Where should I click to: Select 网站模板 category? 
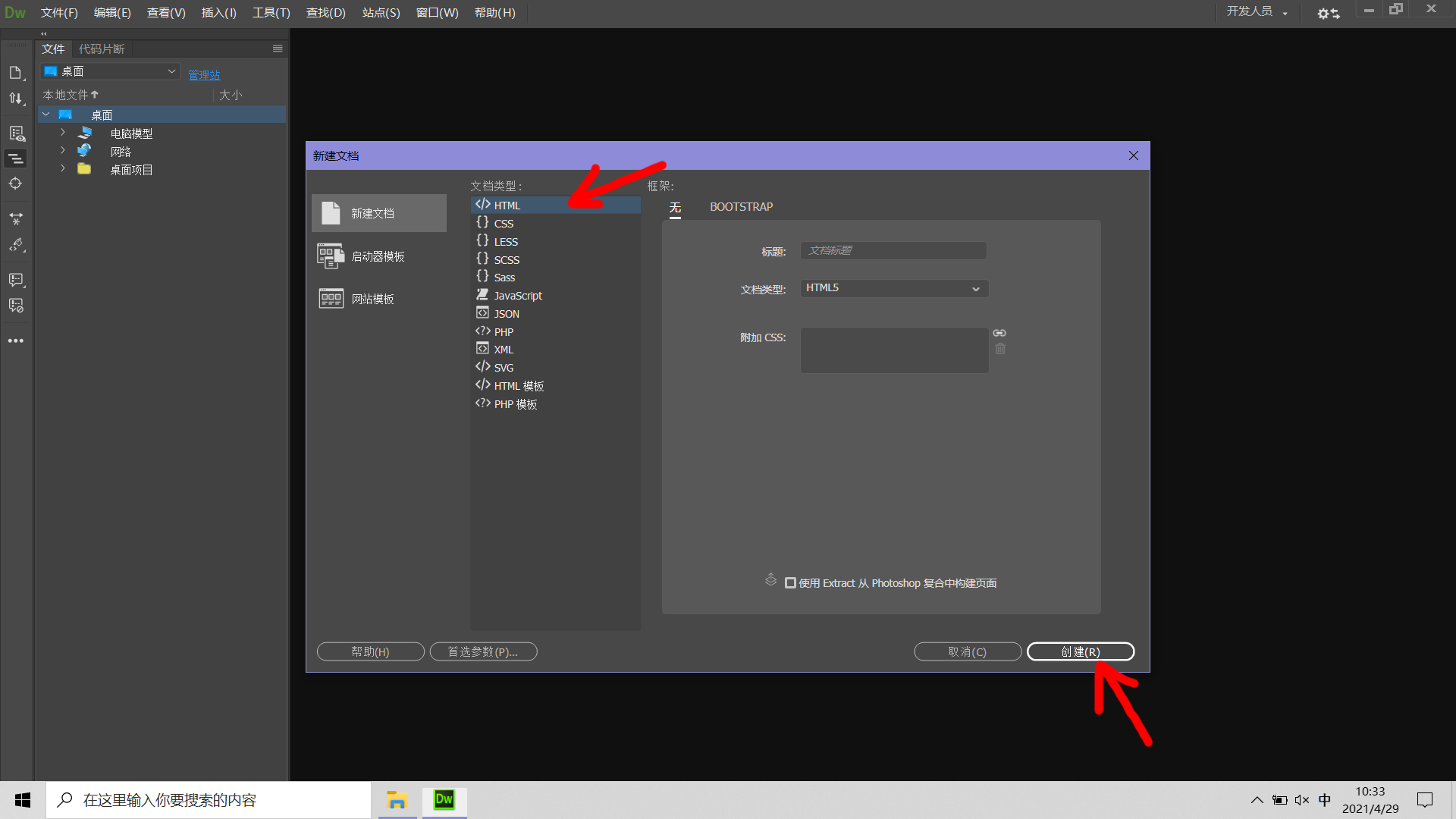point(378,299)
